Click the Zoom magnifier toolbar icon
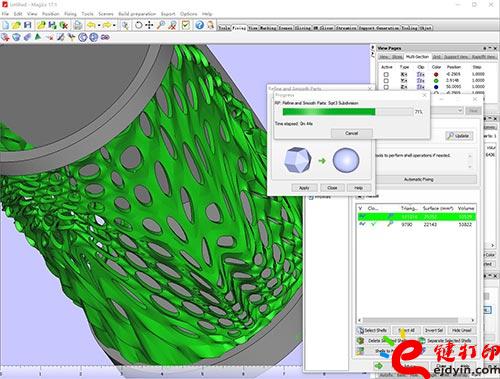 pos(161,25)
